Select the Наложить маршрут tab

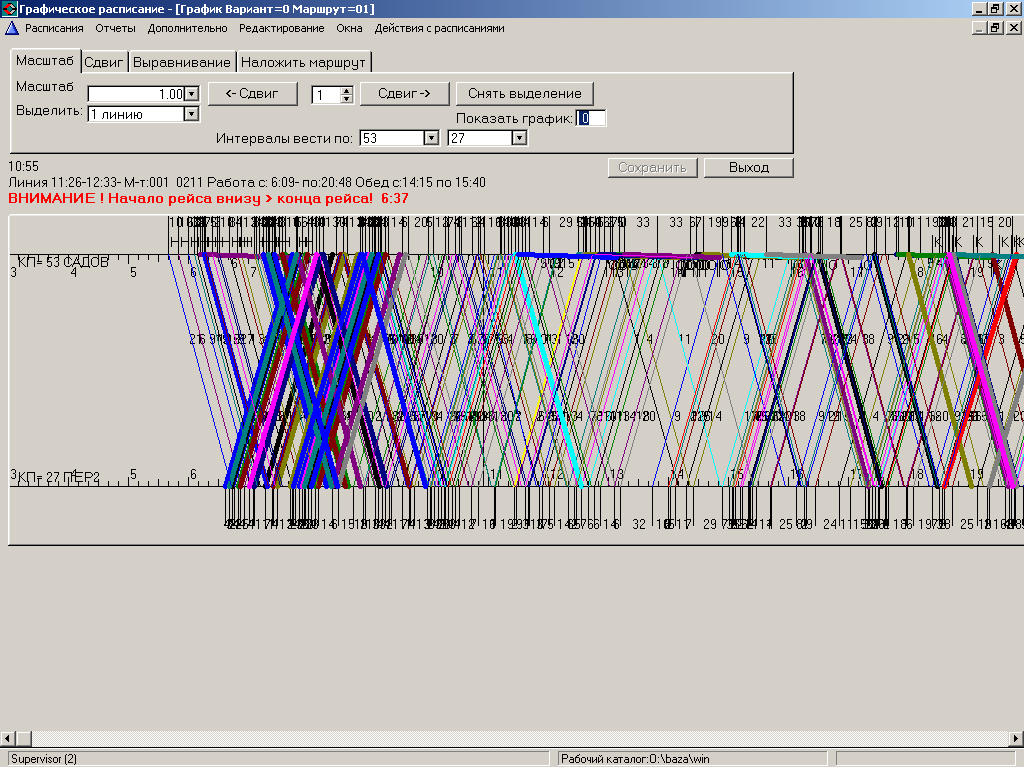[303, 62]
